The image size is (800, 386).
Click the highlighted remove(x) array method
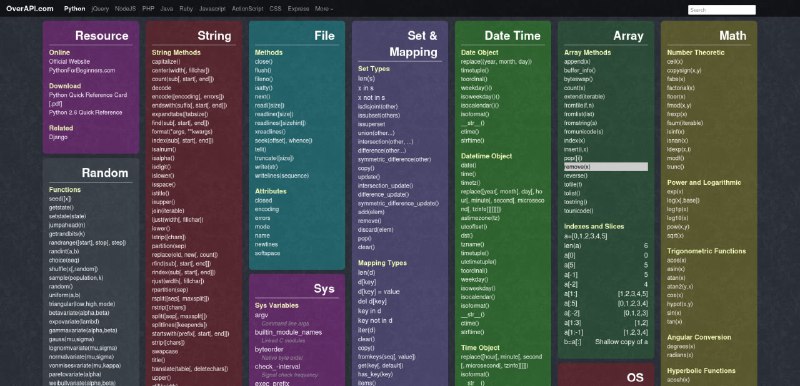pos(606,167)
